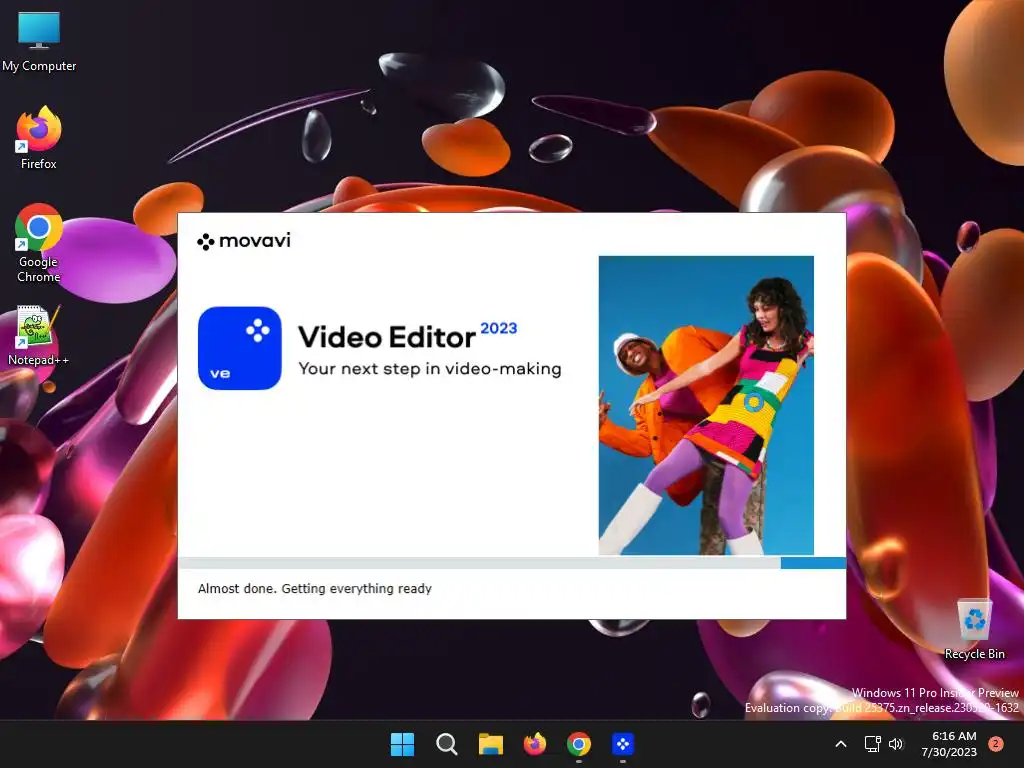The height and width of the screenshot is (768, 1024).
Task: Click the blue Video Editor app logo
Action: [x=240, y=348]
